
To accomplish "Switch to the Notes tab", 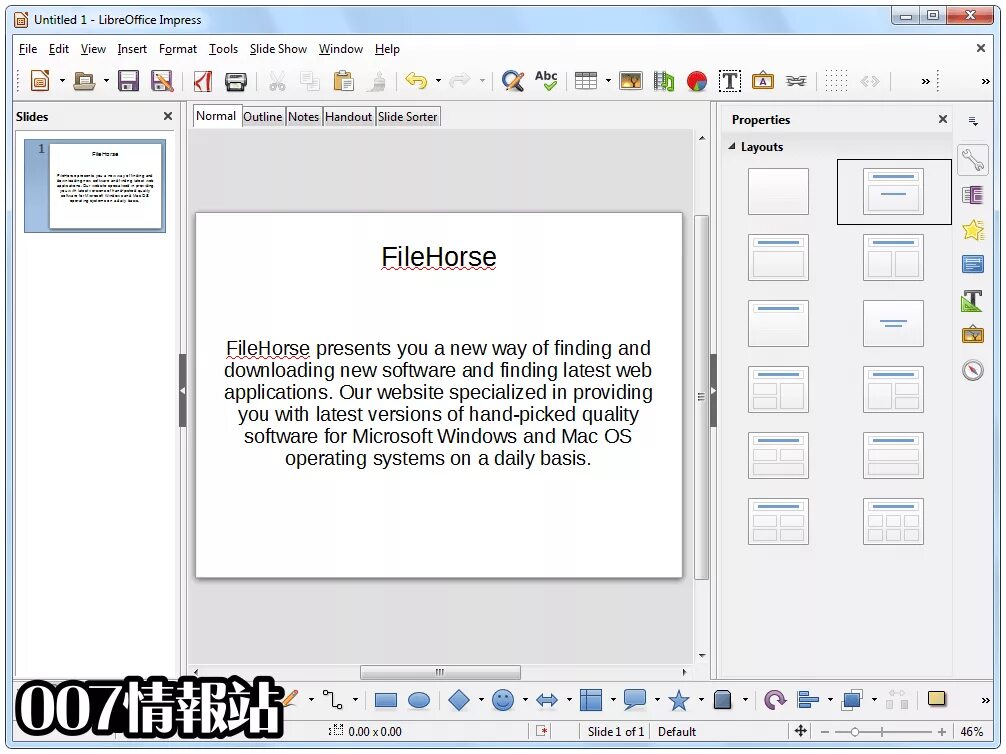I will click(x=303, y=117).
